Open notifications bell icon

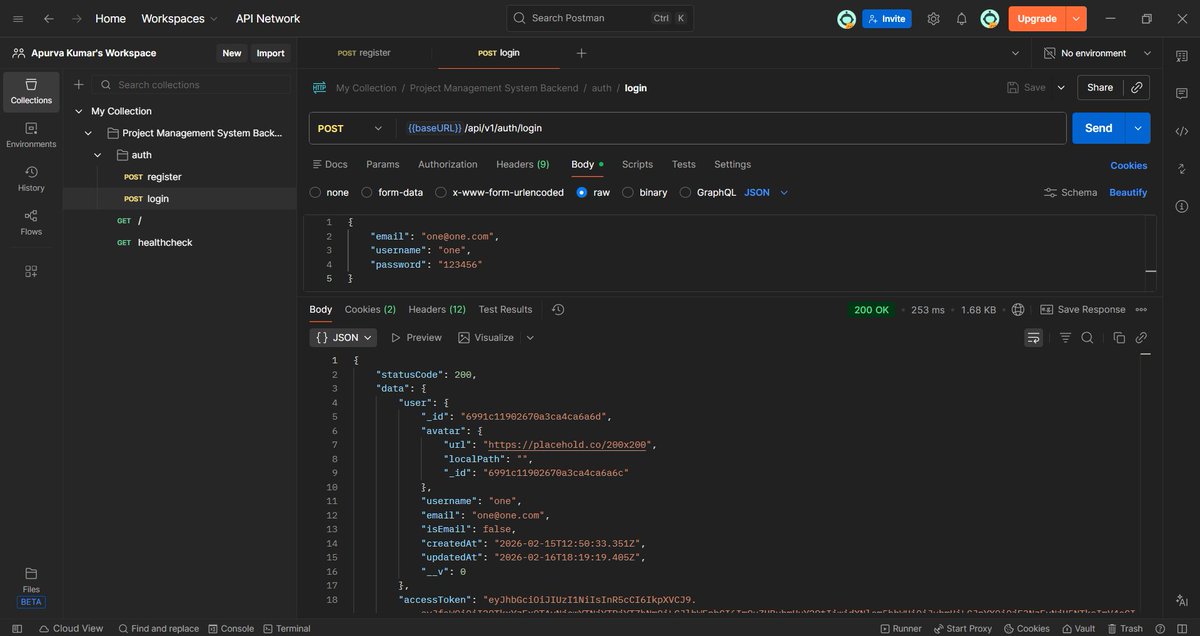pyautogui.click(x=961, y=18)
